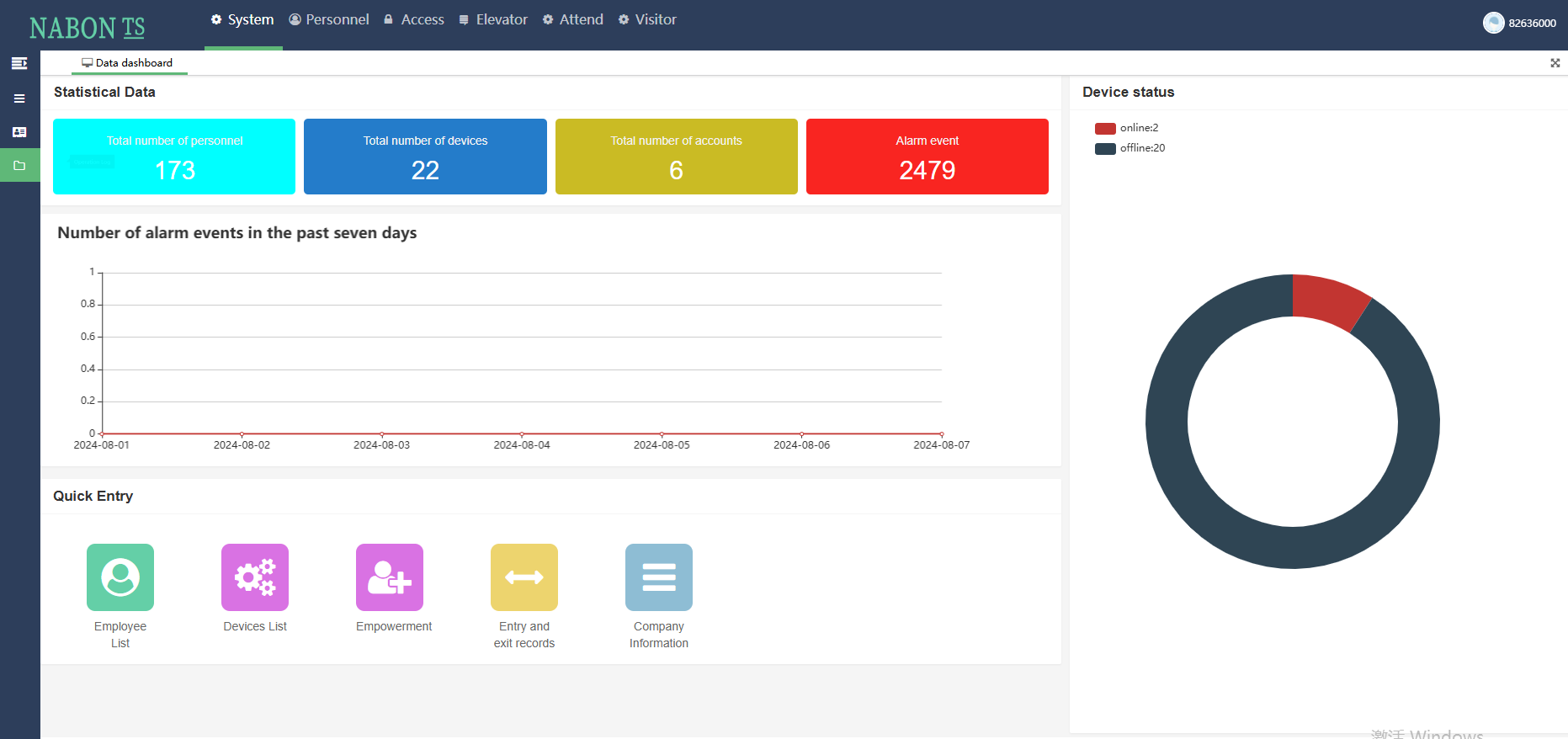Open the Devices List gears icon
This screenshot has width=1568, height=739.
(255, 577)
